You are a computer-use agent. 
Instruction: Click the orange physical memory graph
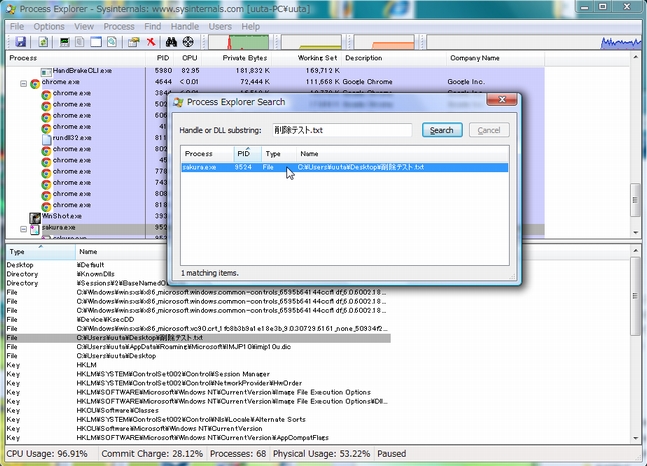coord(384,42)
